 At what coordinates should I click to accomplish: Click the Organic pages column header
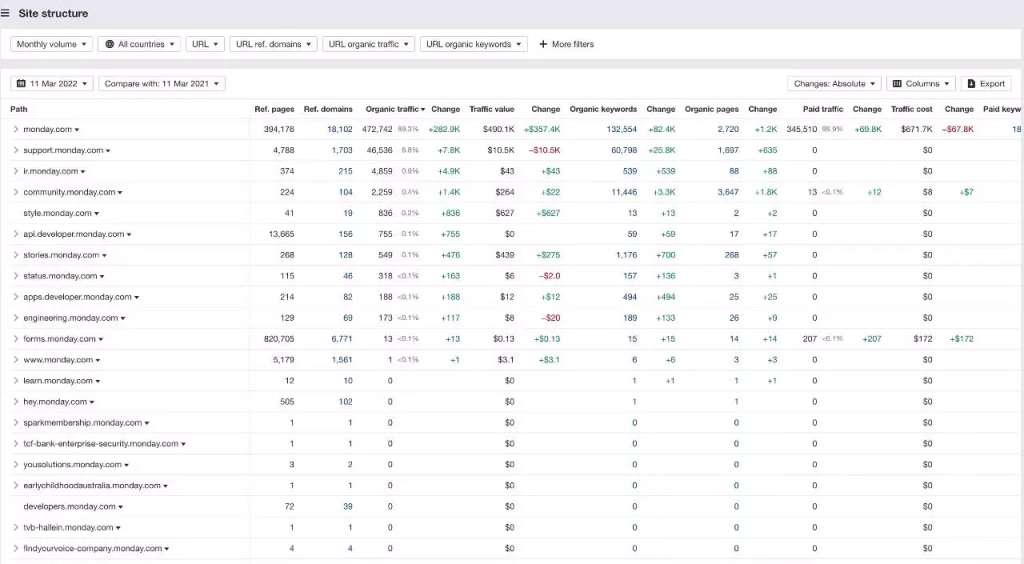coord(712,109)
